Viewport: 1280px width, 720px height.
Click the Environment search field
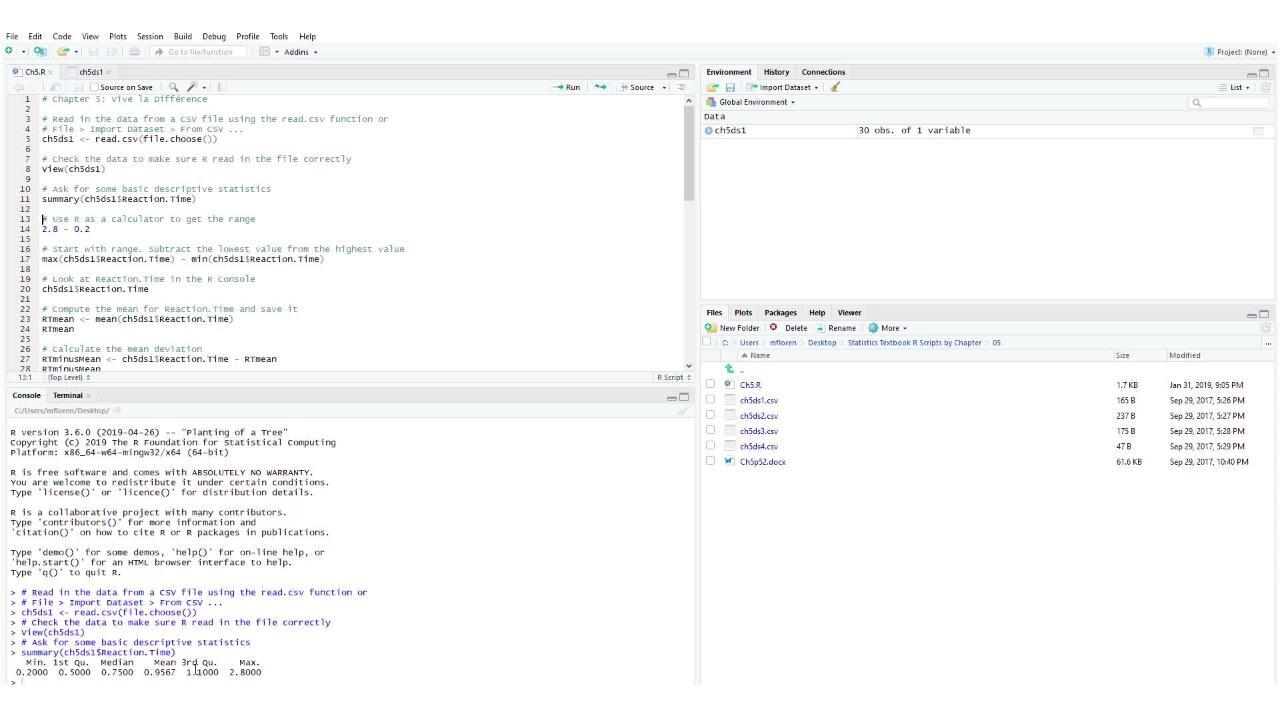click(x=1229, y=102)
